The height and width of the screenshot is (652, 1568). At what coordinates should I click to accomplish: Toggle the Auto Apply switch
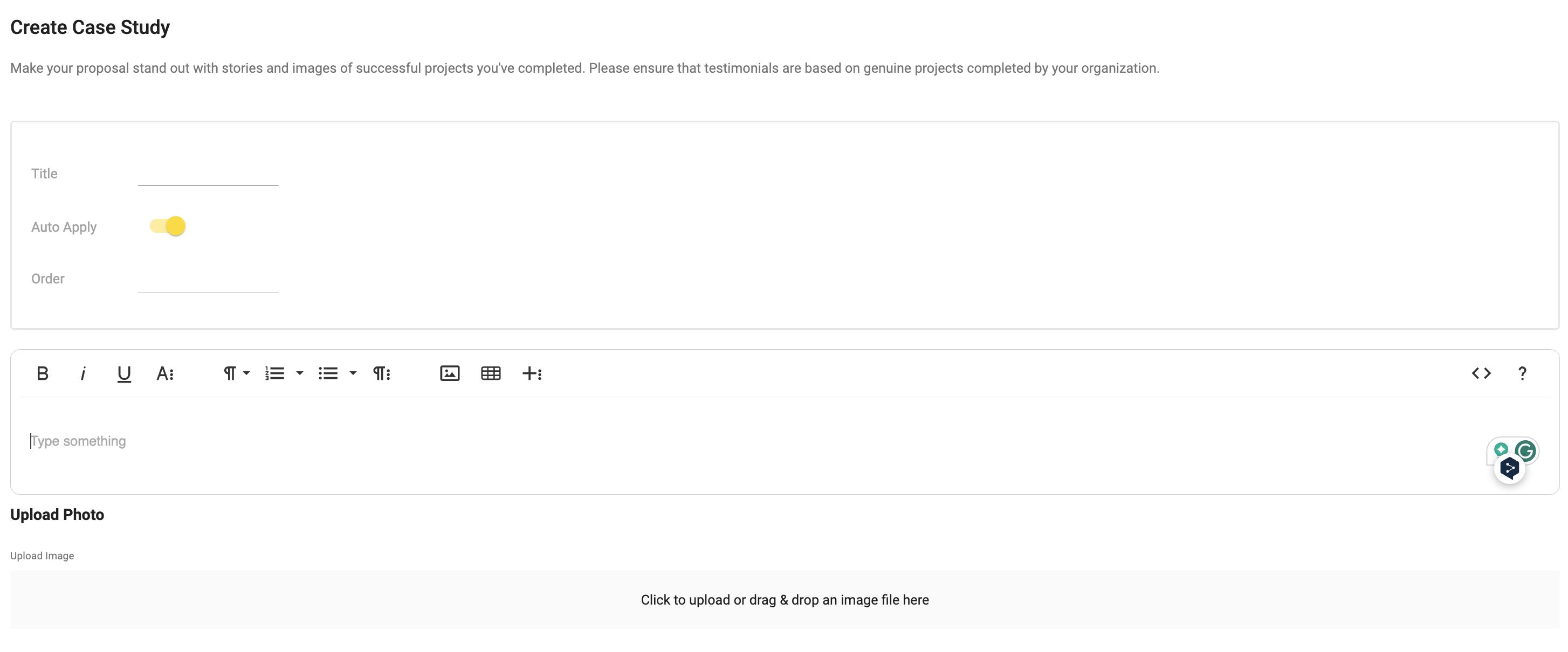point(168,226)
